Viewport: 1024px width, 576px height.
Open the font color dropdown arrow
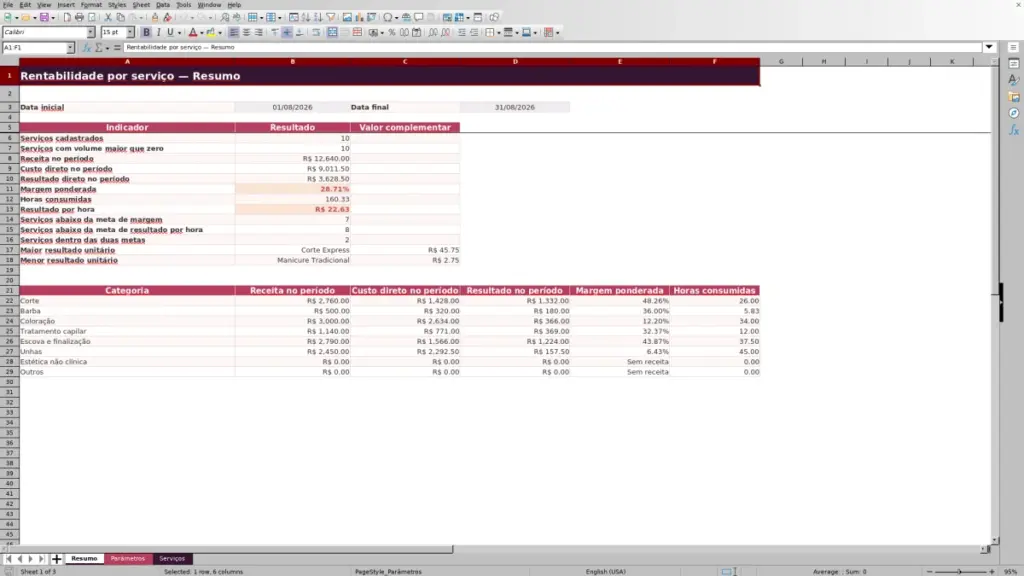click(202, 33)
